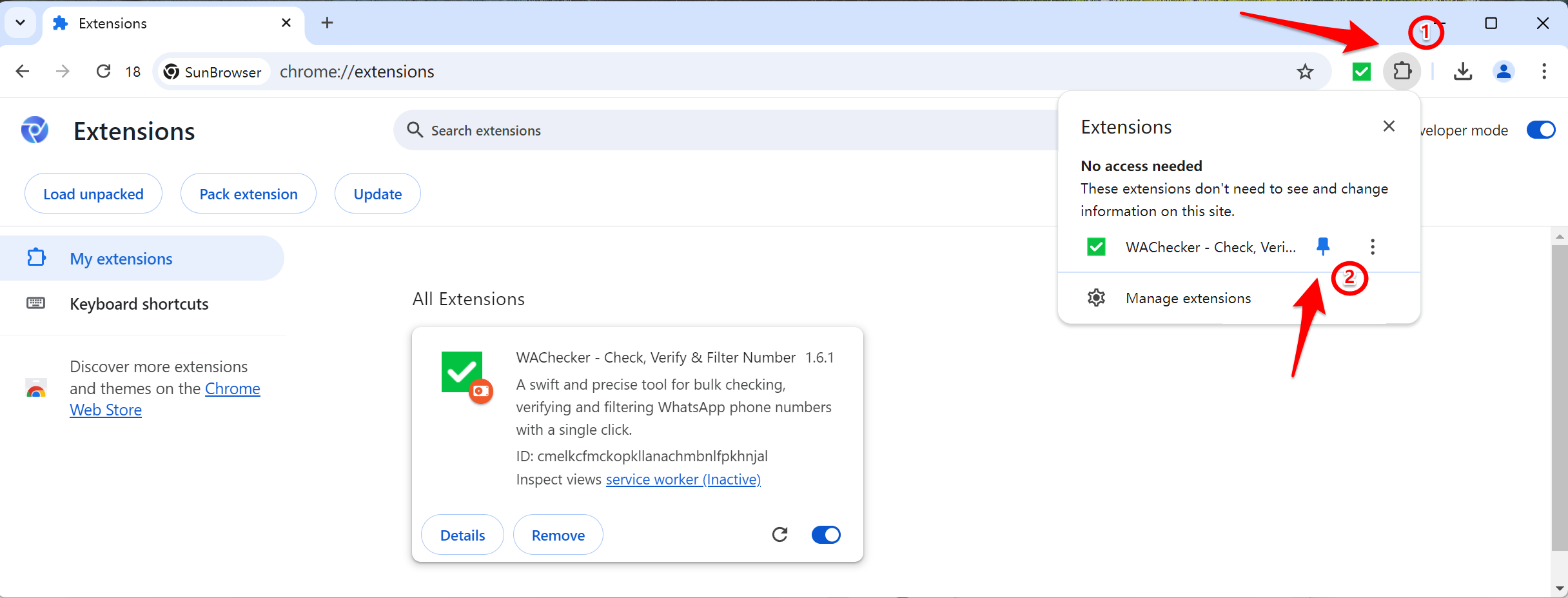This screenshot has height=598, width=1568.
Task: Reload the page with the refresh icon
Action: [103, 71]
